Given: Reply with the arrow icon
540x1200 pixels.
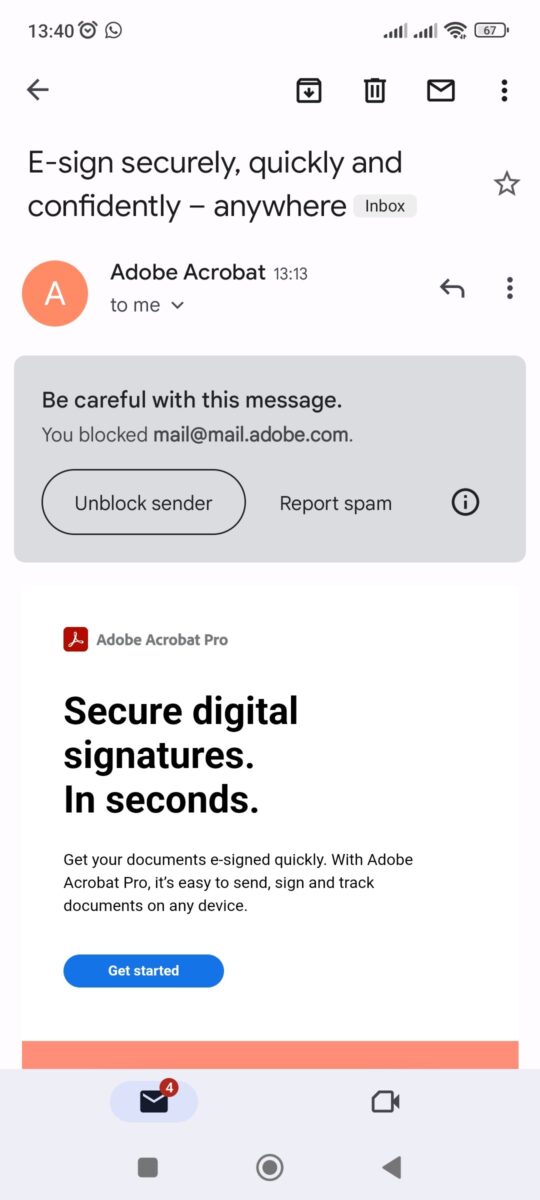Looking at the screenshot, I should pyautogui.click(x=452, y=289).
